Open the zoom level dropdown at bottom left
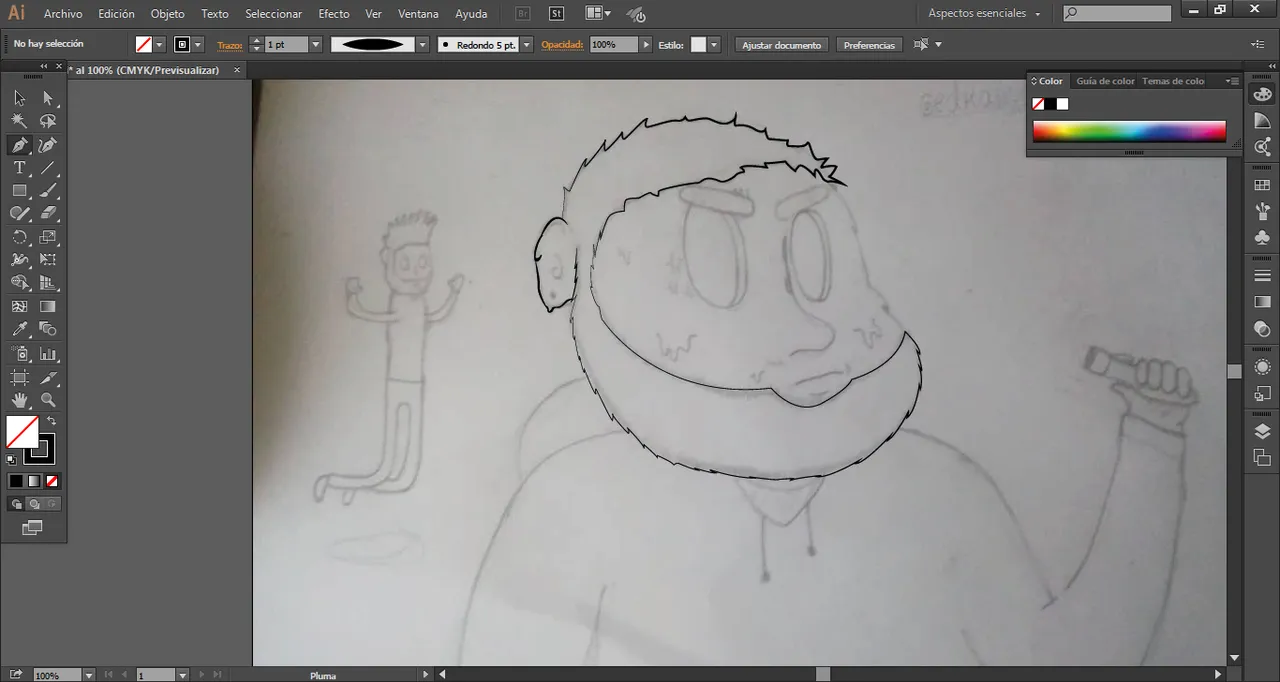Screen dimensions: 1280x682 click(88, 675)
